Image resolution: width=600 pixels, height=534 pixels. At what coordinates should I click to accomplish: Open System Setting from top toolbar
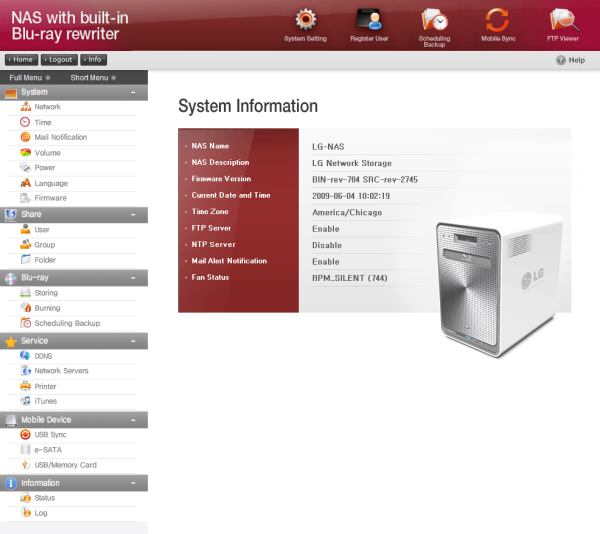(x=305, y=22)
